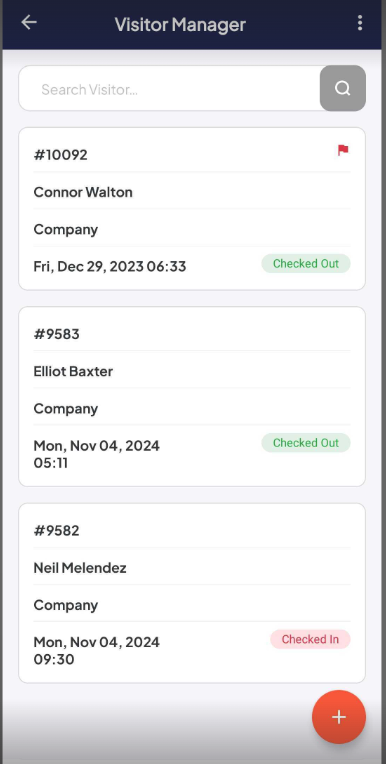Click the magnifier search button
Image resolution: width=386 pixels, height=764 pixels.
343,88
